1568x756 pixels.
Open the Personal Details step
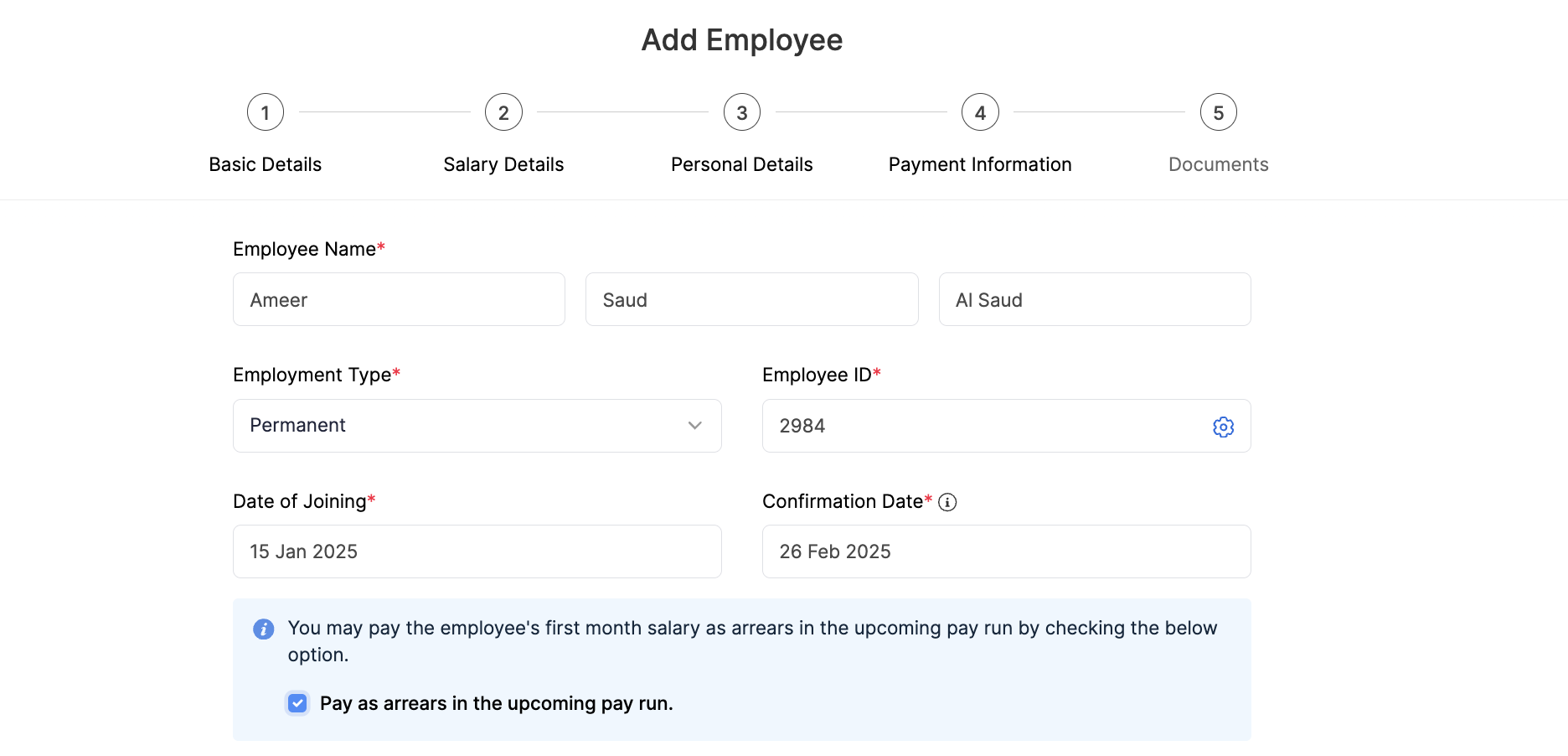pyautogui.click(x=741, y=164)
